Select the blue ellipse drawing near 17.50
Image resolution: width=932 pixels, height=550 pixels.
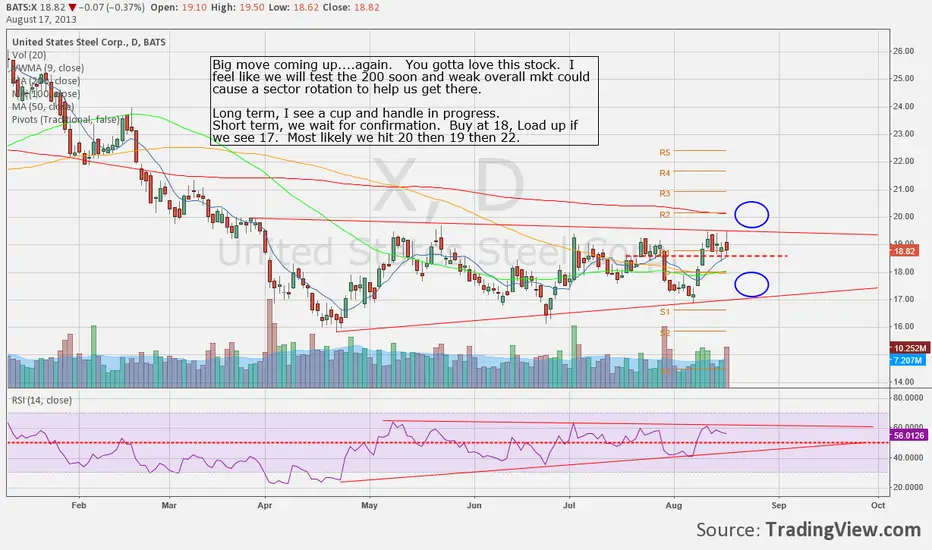click(x=751, y=284)
